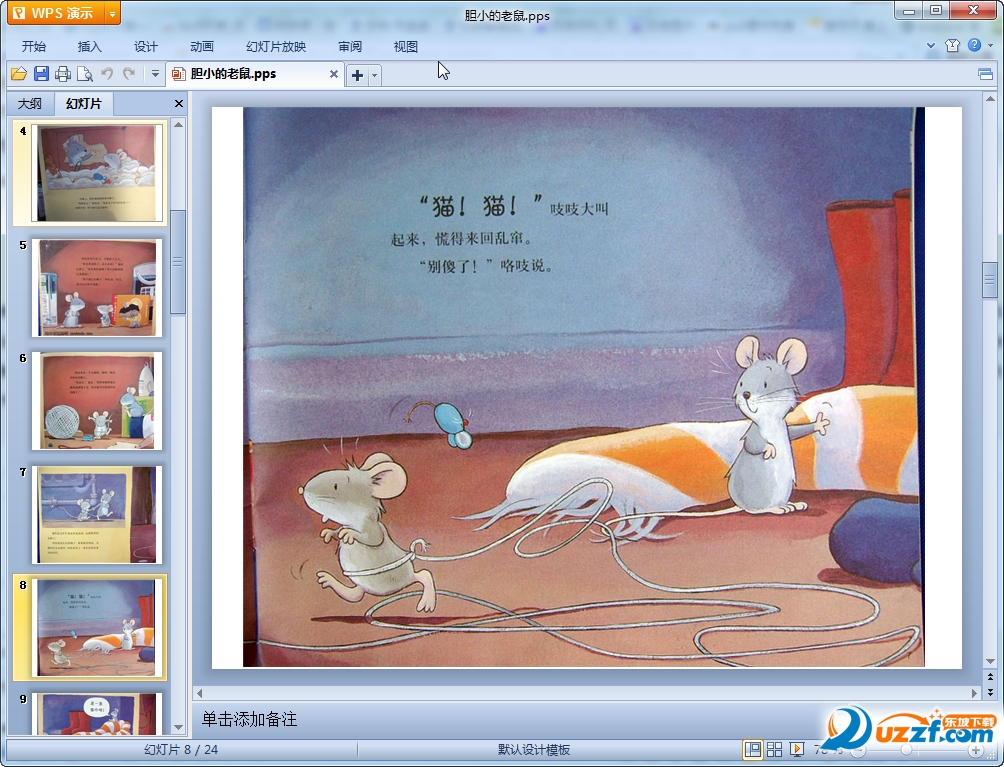Click the zoom out minus button
Viewport: 1004px width, 767px height.
click(x=859, y=750)
